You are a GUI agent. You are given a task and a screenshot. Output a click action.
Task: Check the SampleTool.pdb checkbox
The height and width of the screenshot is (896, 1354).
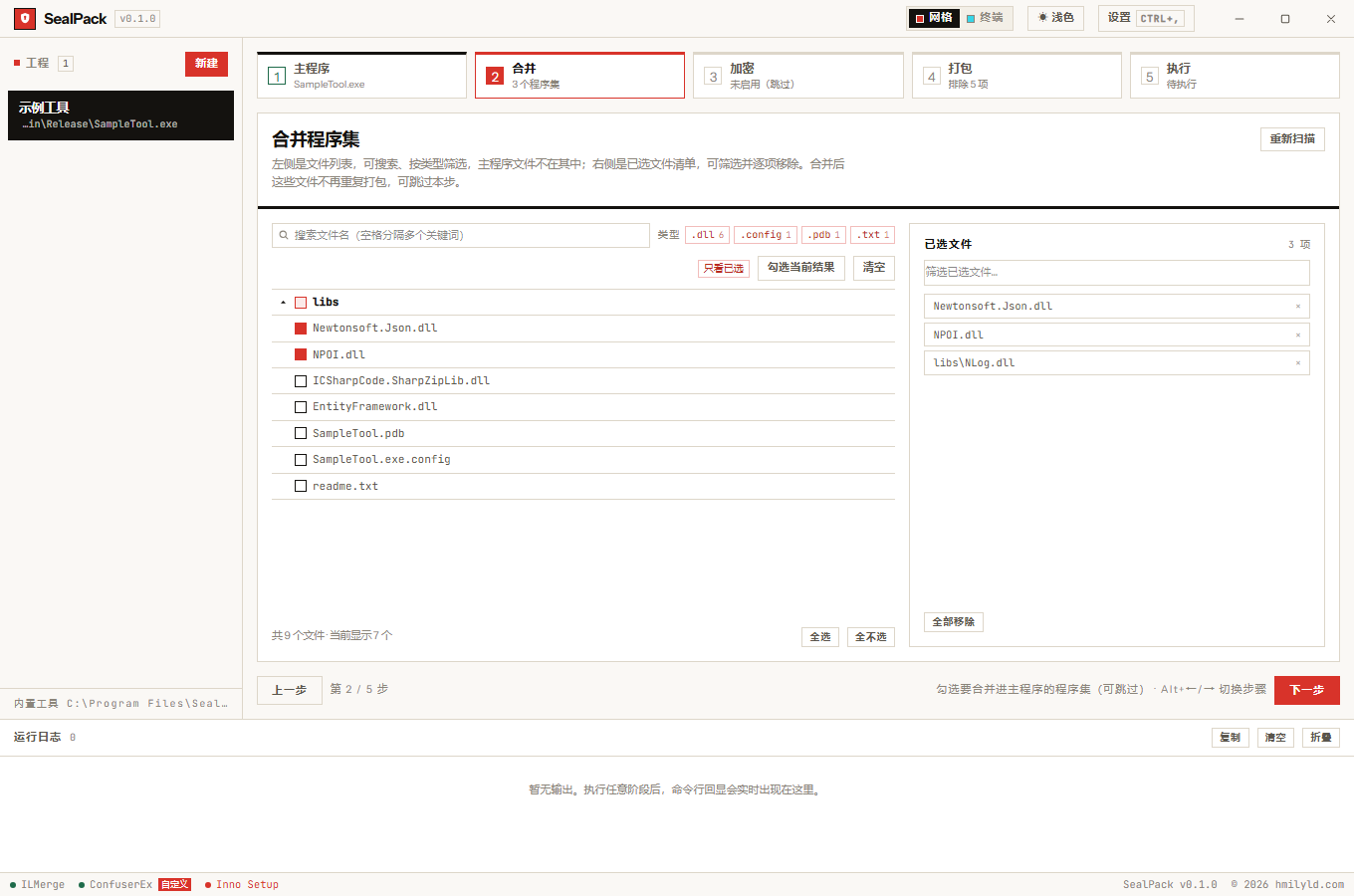(x=301, y=434)
